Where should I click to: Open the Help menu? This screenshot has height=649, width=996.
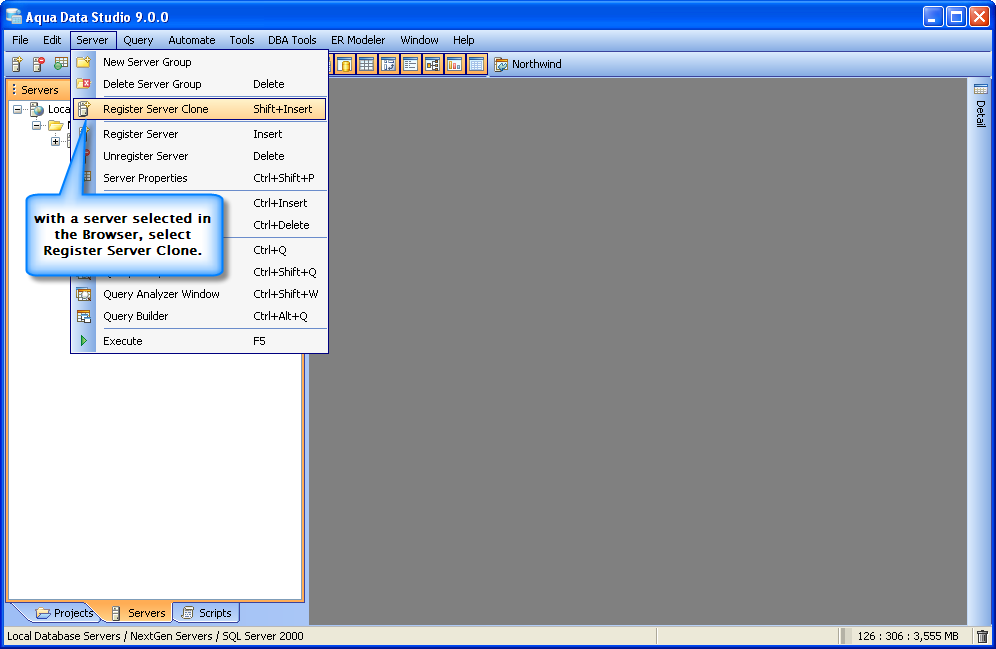(x=464, y=40)
